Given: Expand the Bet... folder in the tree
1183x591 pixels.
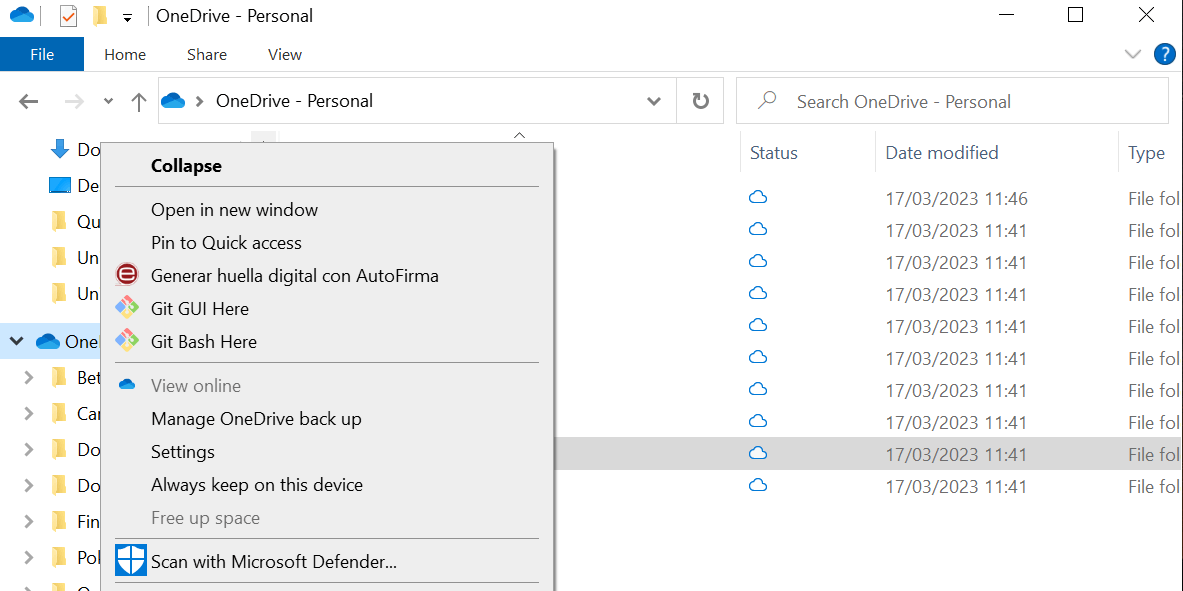Looking at the screenshot, I should click(x=29, y=377).
